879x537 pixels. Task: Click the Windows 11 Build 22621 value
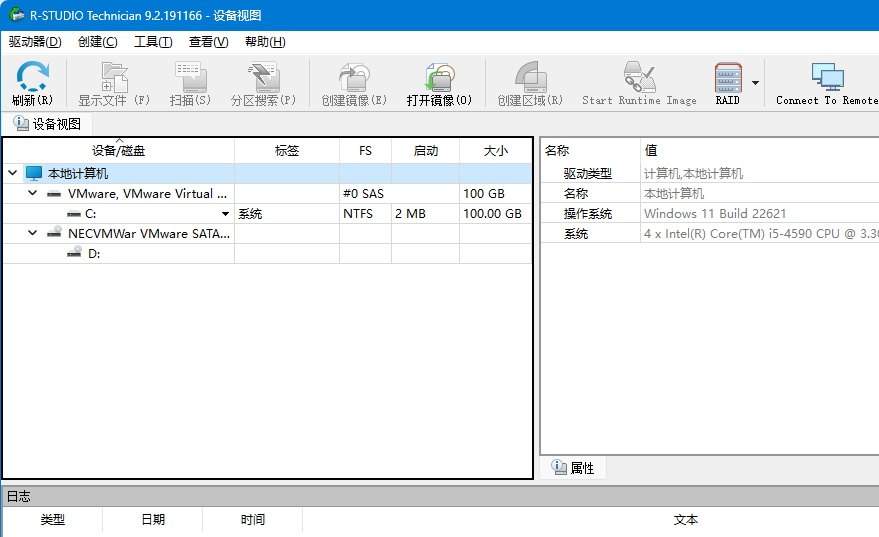[x=715, y=214]
